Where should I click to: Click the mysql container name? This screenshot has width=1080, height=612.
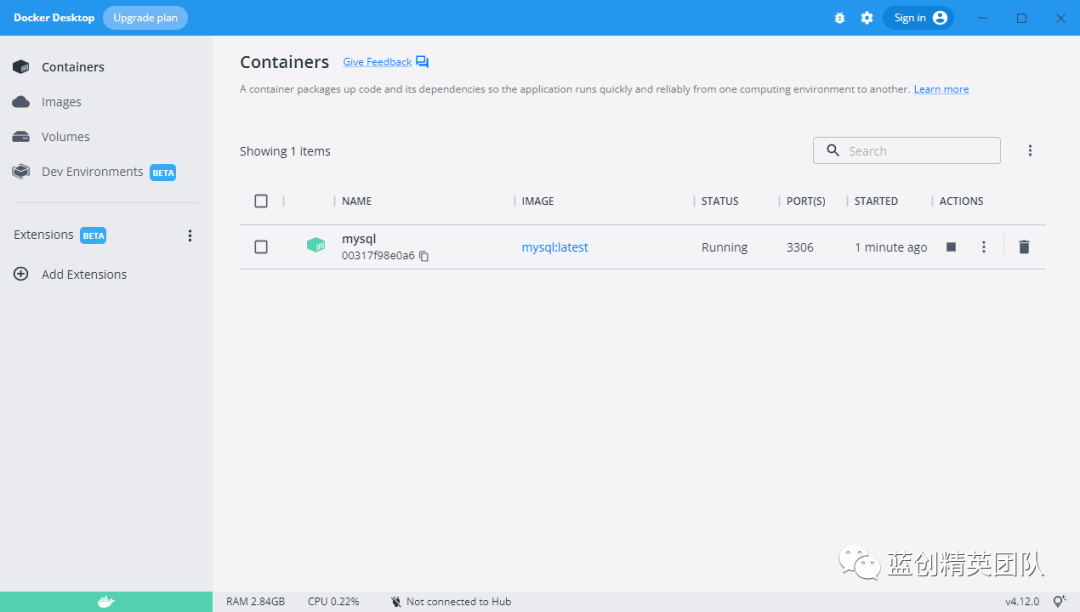pyautogui.click(x=359, y=239)
